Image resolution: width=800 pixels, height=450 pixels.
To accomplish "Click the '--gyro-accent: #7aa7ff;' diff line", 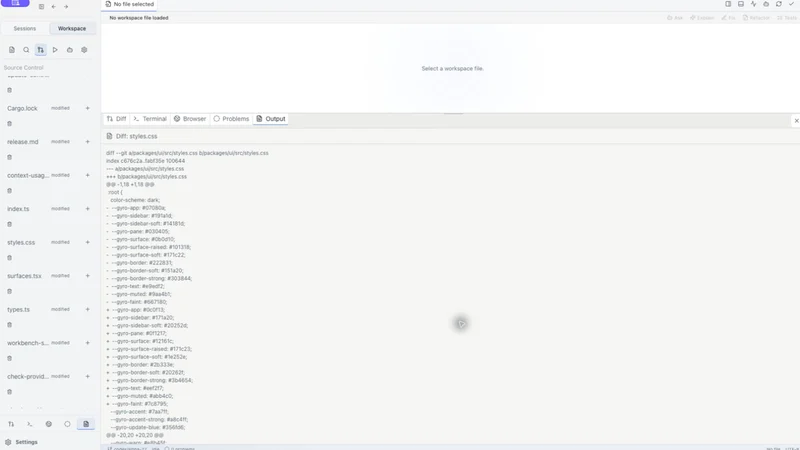I will point(139,412).
